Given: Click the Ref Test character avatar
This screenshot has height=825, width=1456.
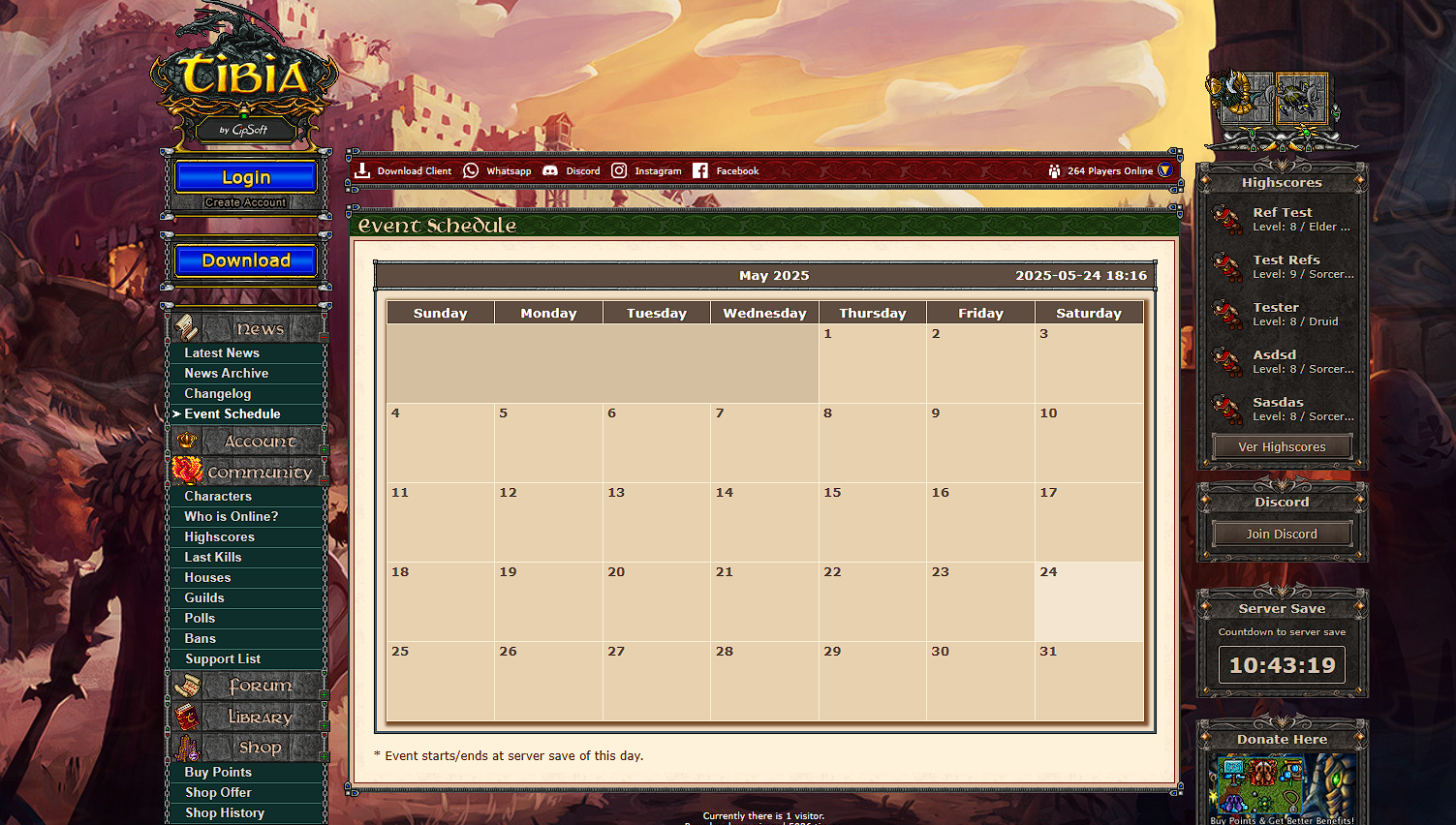Looking at the screenshot, I should [x=1227, y=219].
